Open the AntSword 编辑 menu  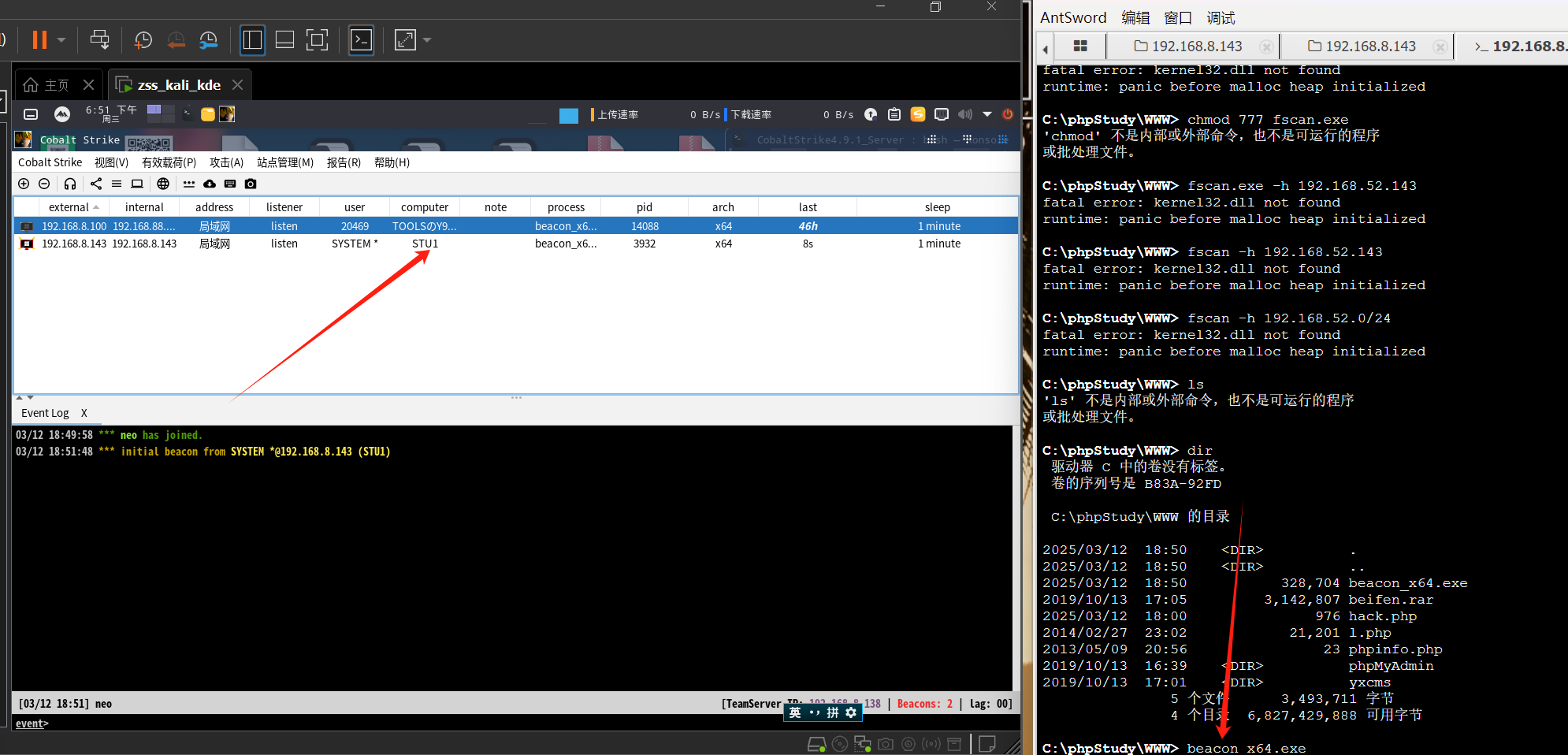1135,17
